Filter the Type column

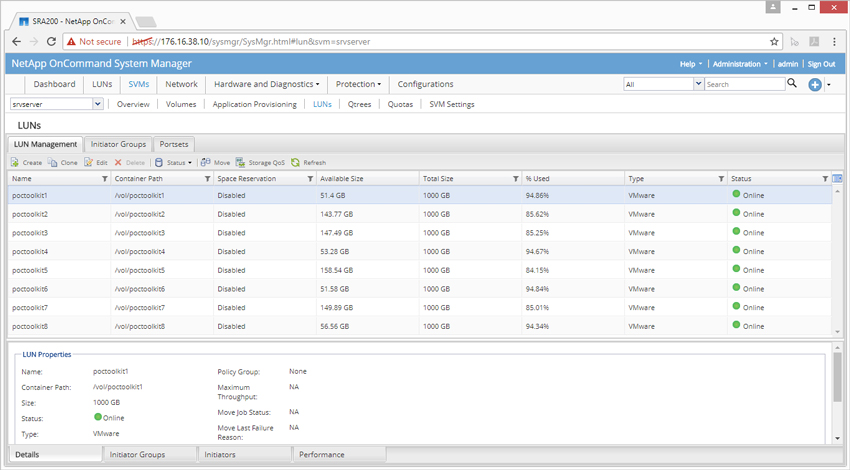coord(721,178)
